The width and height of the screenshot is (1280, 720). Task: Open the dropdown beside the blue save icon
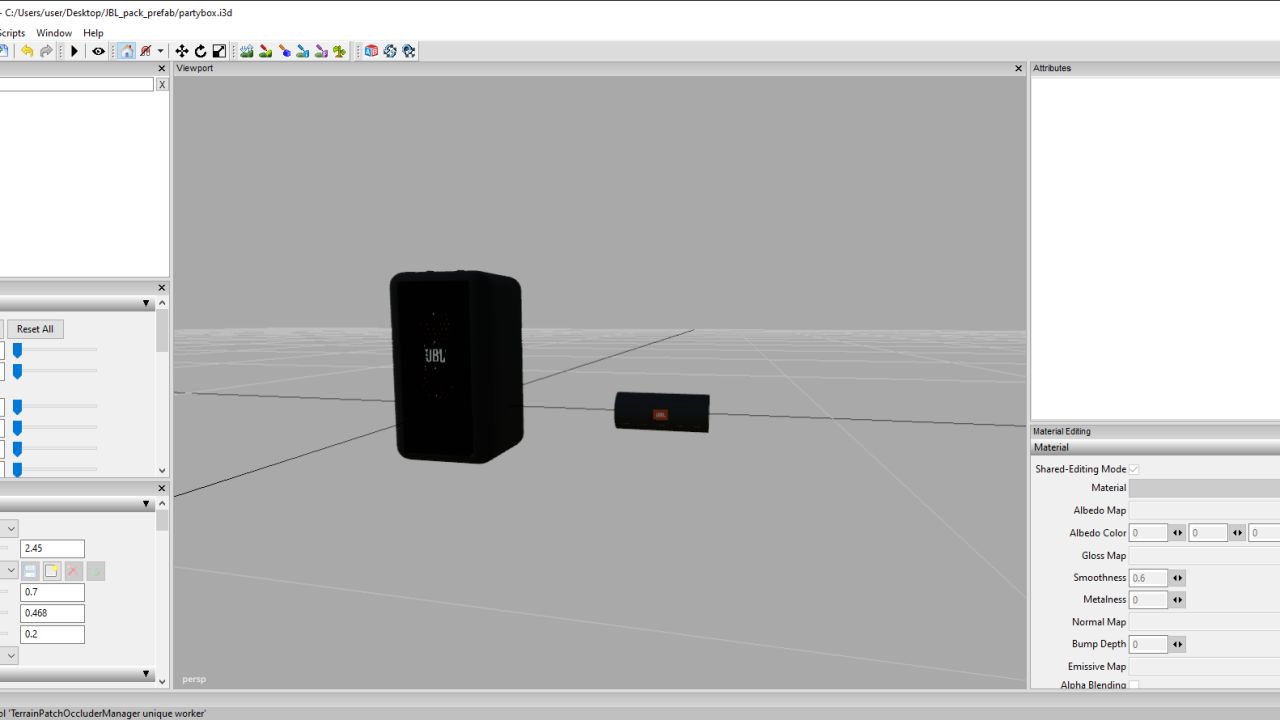[x=9, y=571]
